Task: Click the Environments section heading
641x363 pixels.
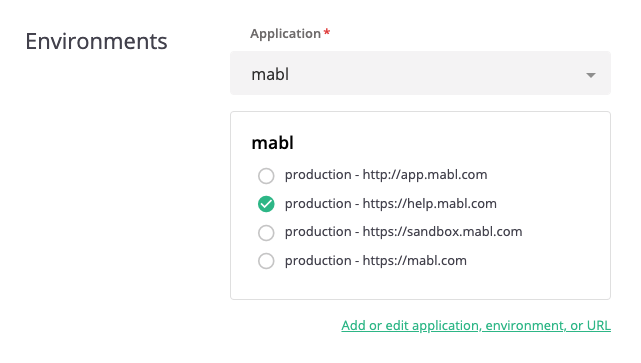Action: [96, 41]
